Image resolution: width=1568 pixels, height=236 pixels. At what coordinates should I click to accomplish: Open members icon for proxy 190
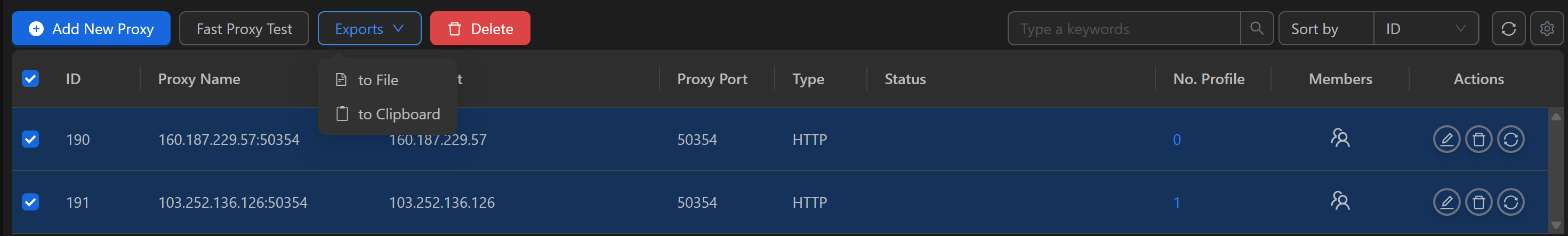1340,138
